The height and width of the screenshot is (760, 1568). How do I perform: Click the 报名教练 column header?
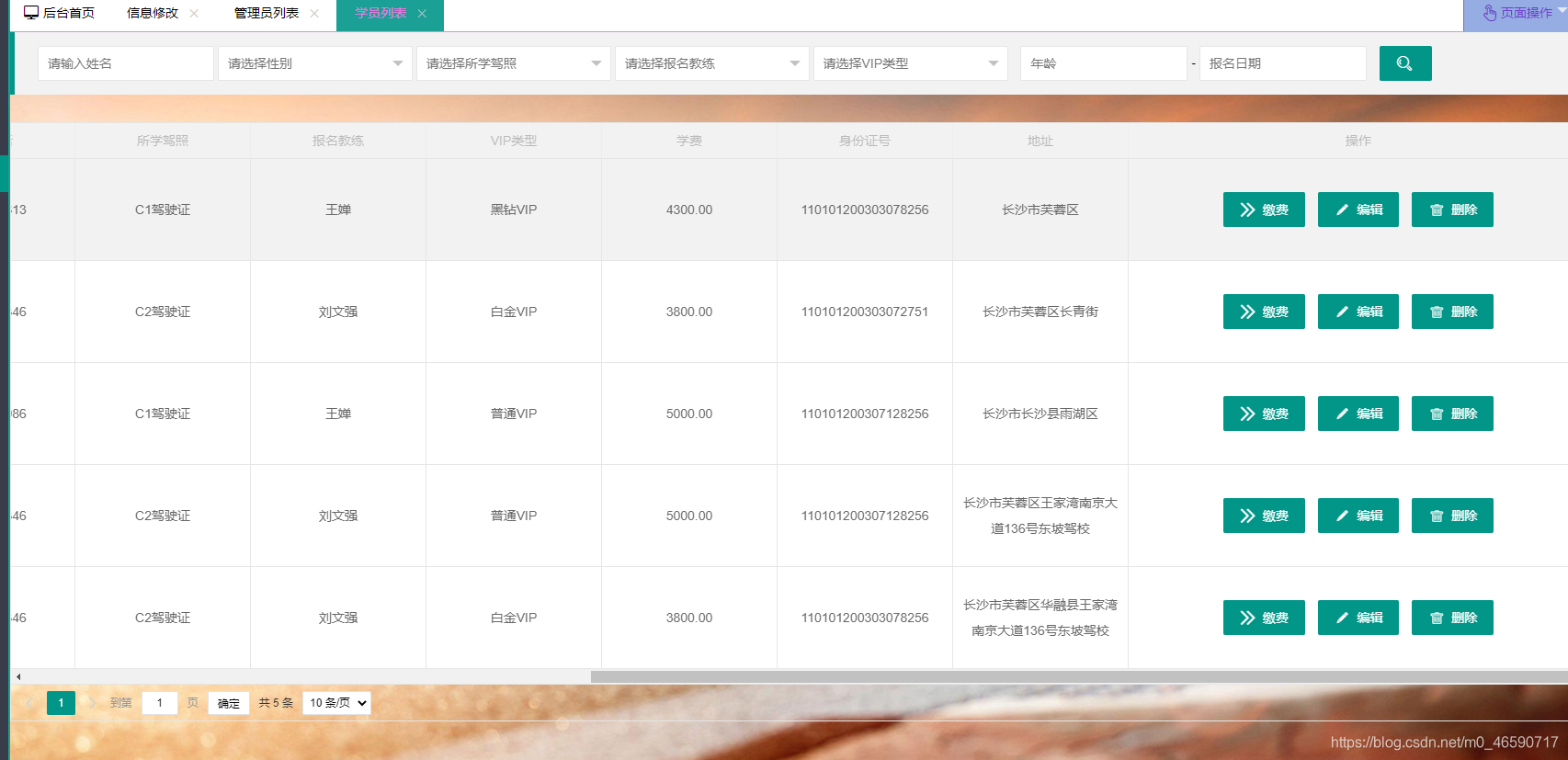338,141
